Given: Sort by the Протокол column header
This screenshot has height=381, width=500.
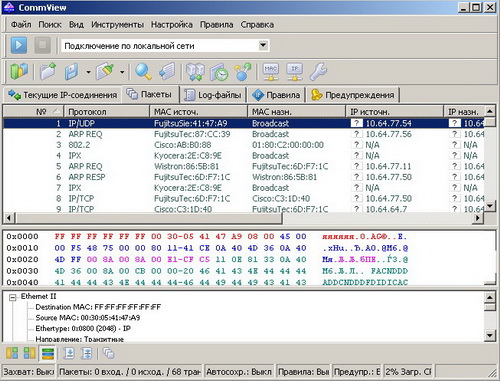Looking at the screenshot, I should coord(106,112).
